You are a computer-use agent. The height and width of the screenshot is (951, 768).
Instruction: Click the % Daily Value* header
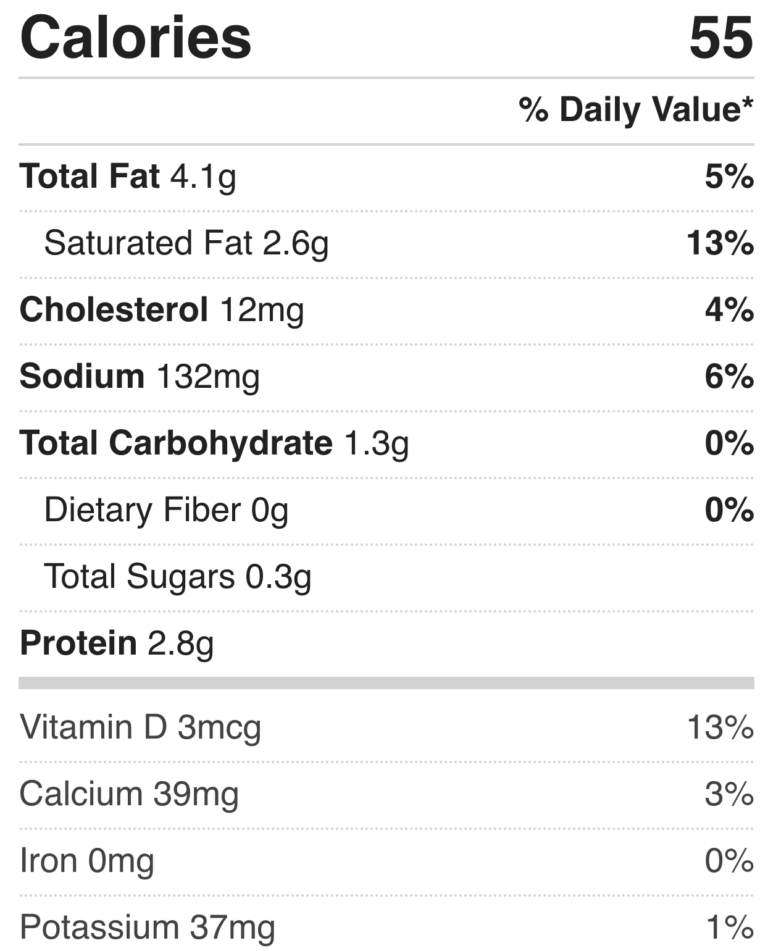(636, 110)
